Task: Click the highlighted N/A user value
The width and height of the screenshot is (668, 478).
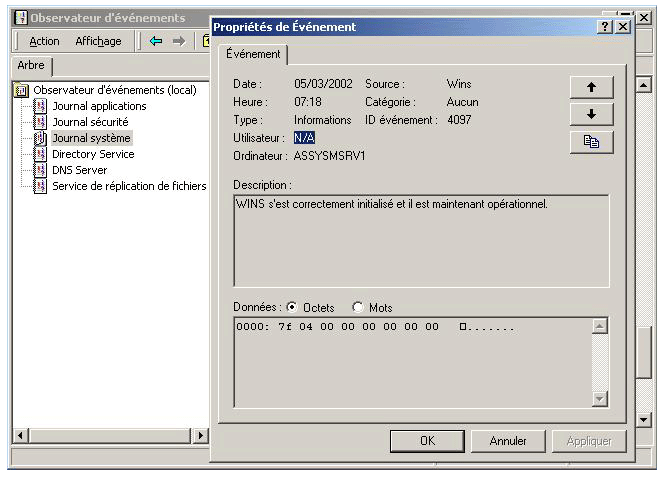Action: tap(305, 138)
